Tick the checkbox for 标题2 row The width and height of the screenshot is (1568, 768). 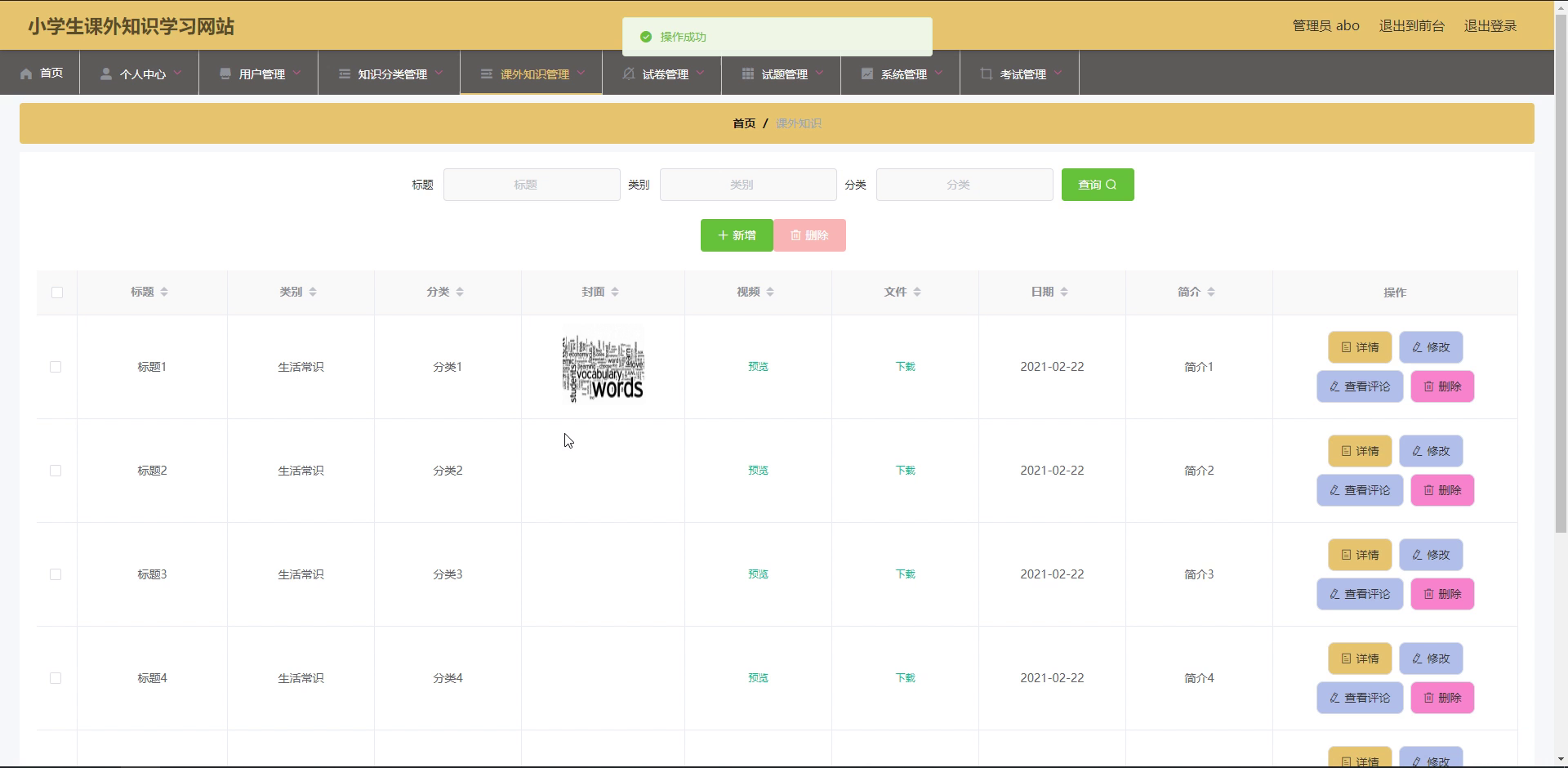pyautogui.click(x=56, y=471)
